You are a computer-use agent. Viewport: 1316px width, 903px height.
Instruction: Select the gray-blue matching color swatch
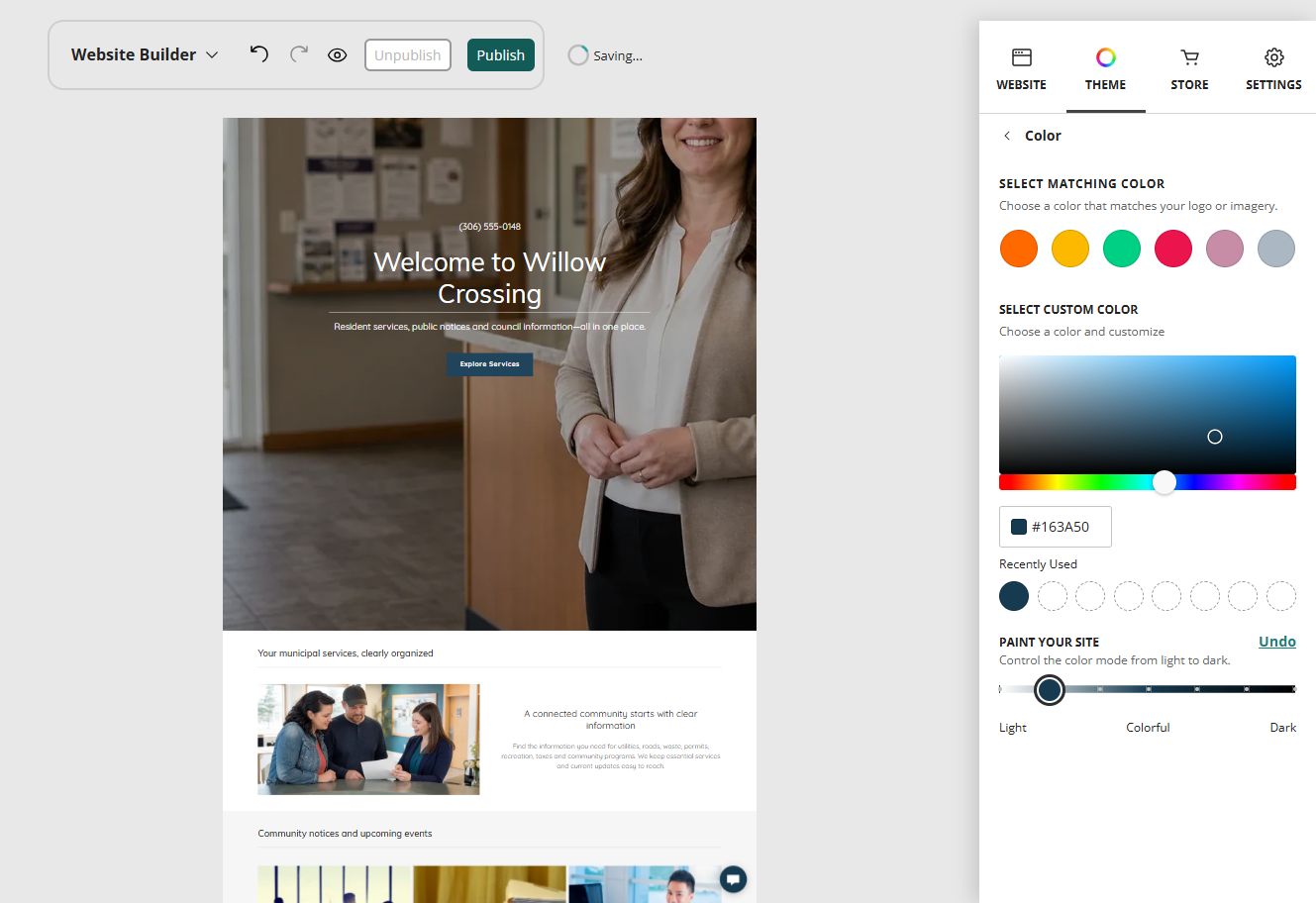pyautogui.click(x=1276, y=249)
